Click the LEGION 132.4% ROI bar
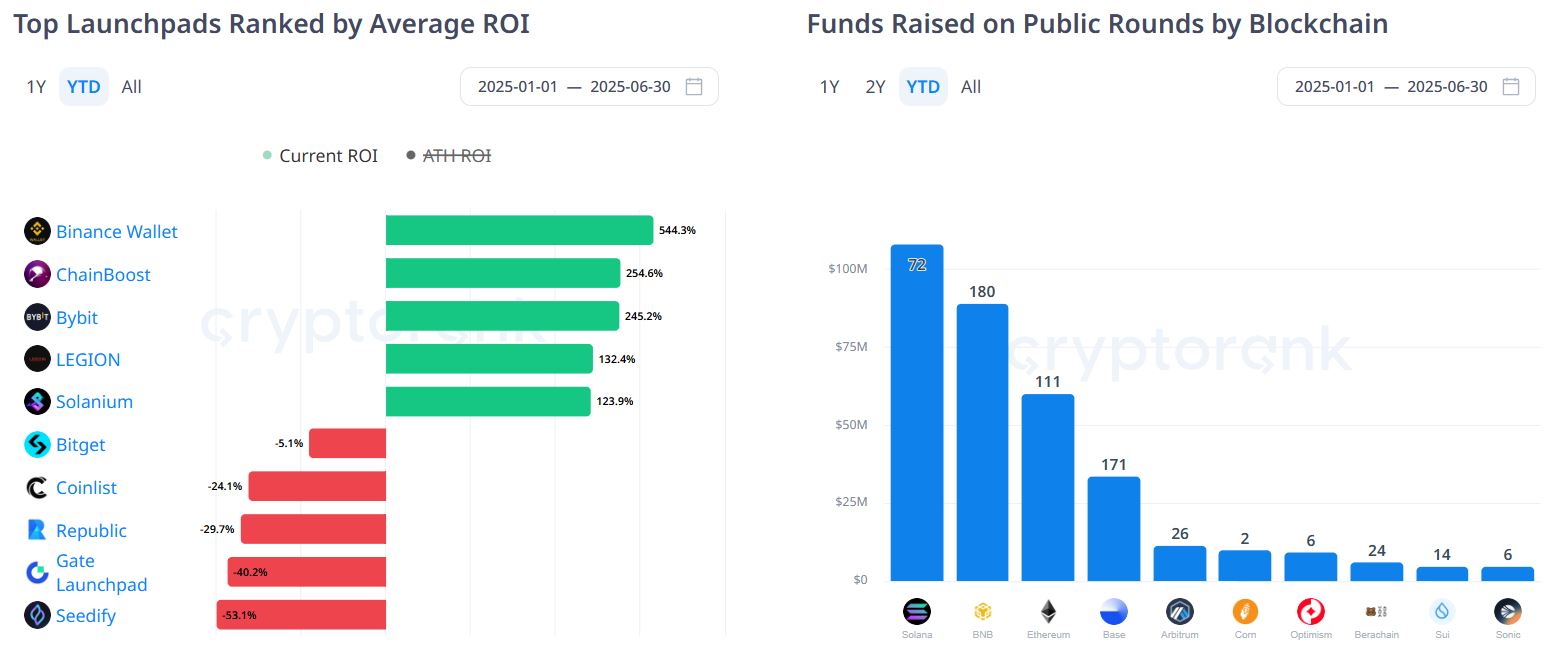Viewport: 1546px width, 654px height. [490, 358]
